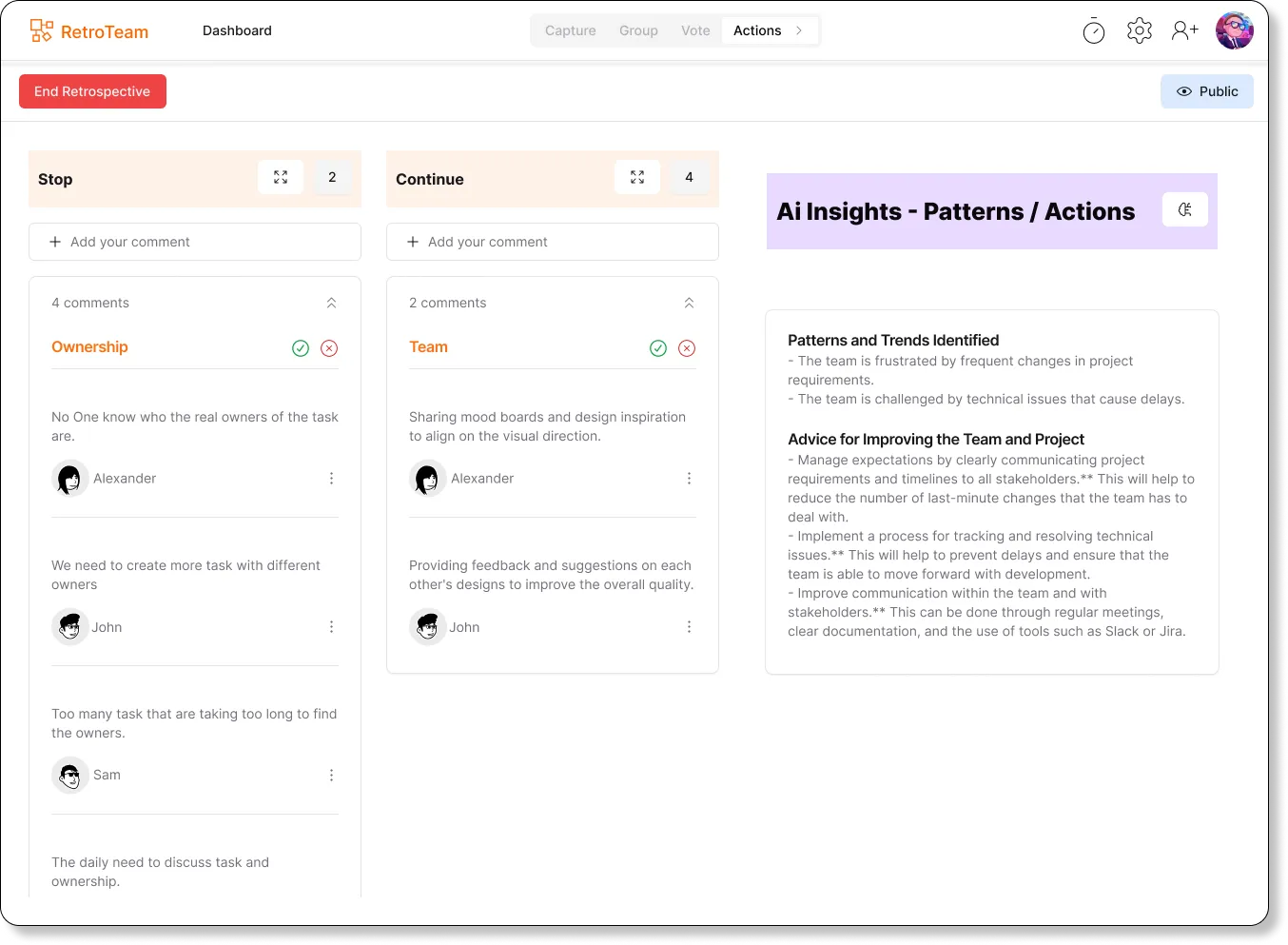Screen dimensions: 1288x945
Task: Click the 'Advice for Improving the Team and Project' heading
Action: pyautogui.click(x=936, y=440)
